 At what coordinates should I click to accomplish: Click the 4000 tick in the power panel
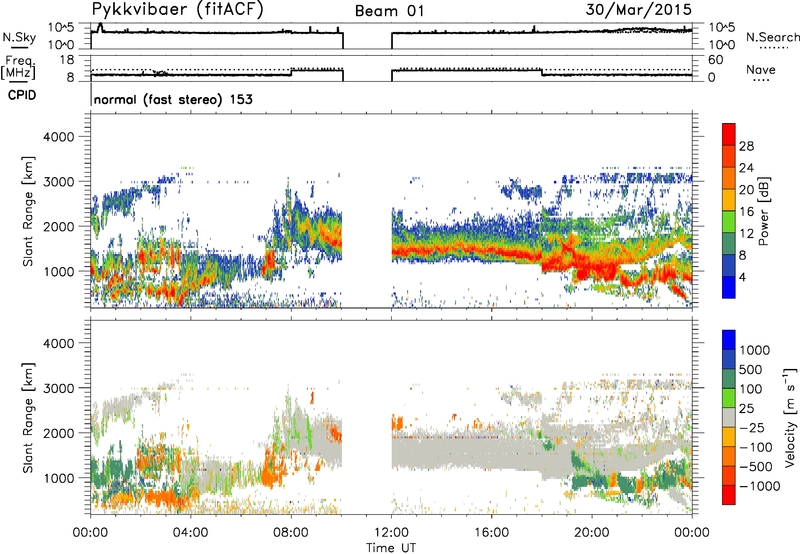click(x=59, y=137)
